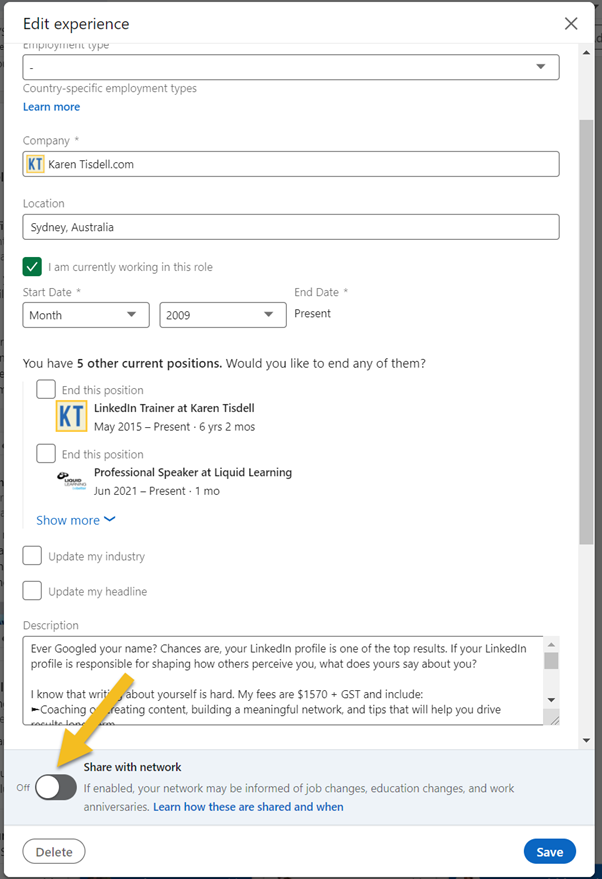602x879 pixels.
Task: Click the KT logo beside LinkedIn Trainer position
Action: [71, 417]
